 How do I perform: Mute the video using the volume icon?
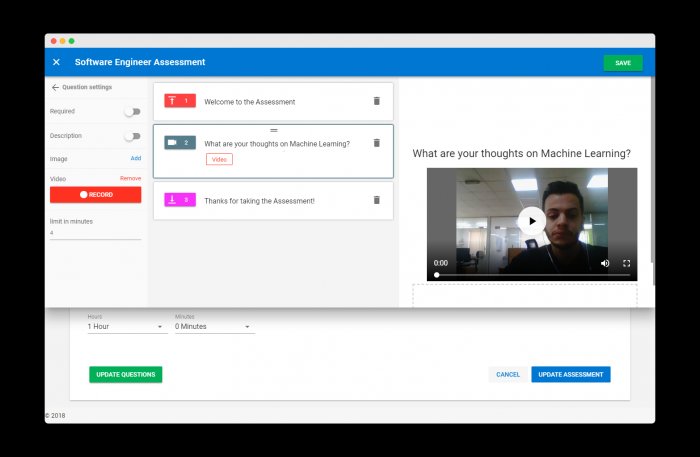(605, 263)
